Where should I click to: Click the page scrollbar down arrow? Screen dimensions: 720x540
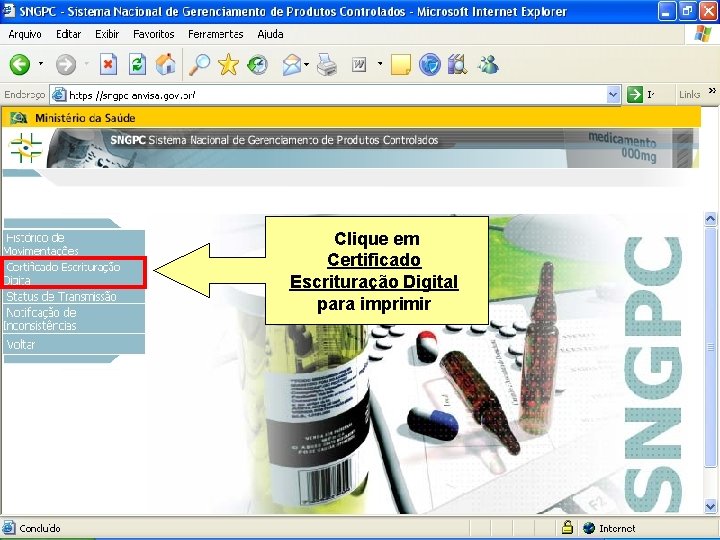pyautogui.click(x=711, y=506)
